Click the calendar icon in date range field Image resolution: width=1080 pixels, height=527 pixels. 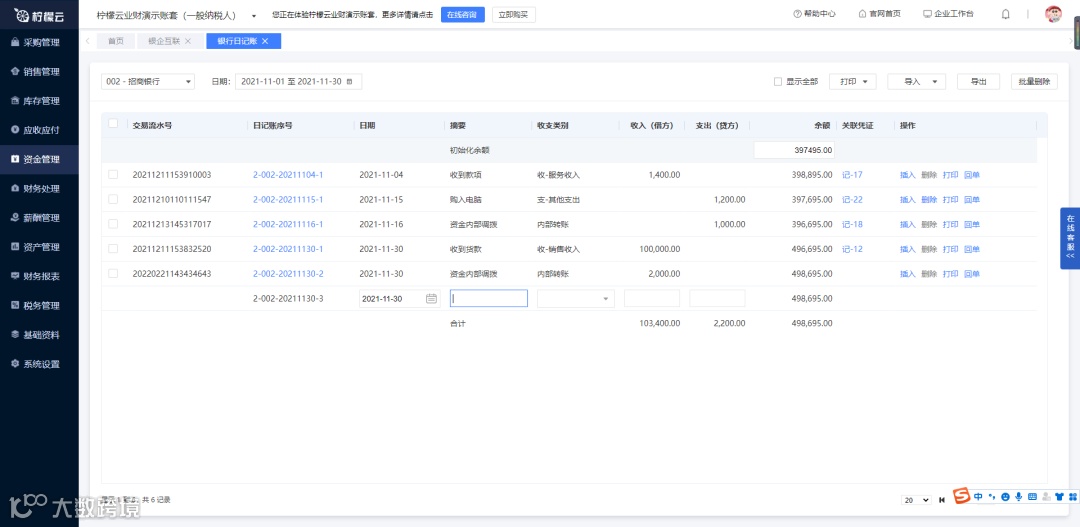pyautogui.click(x=349, y=81)
